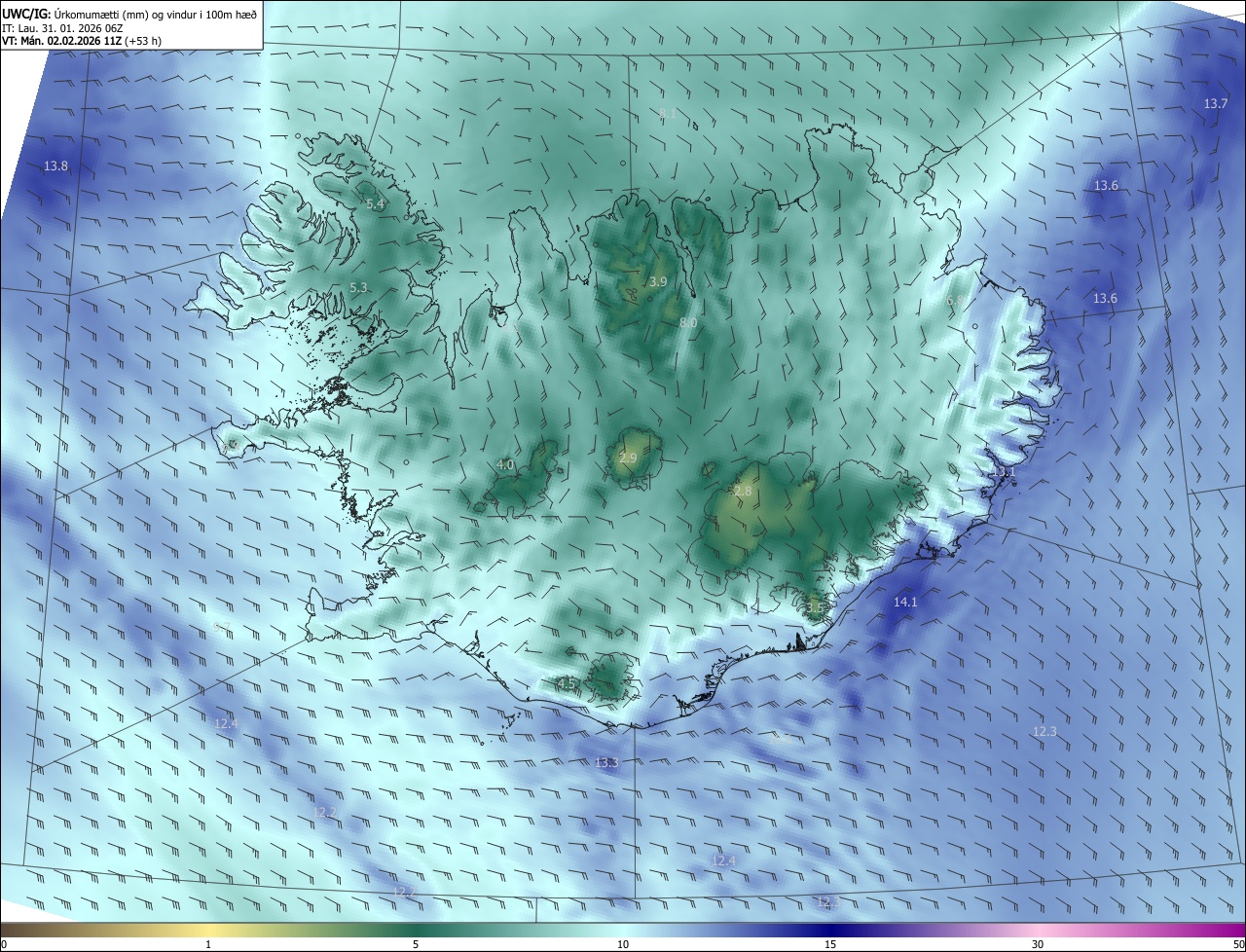Screen dimensions: 1246x952
Task: Click the 'UWC/IG: Úrkomumætti (mm)' title line
Action: click(x=130, y=14)
